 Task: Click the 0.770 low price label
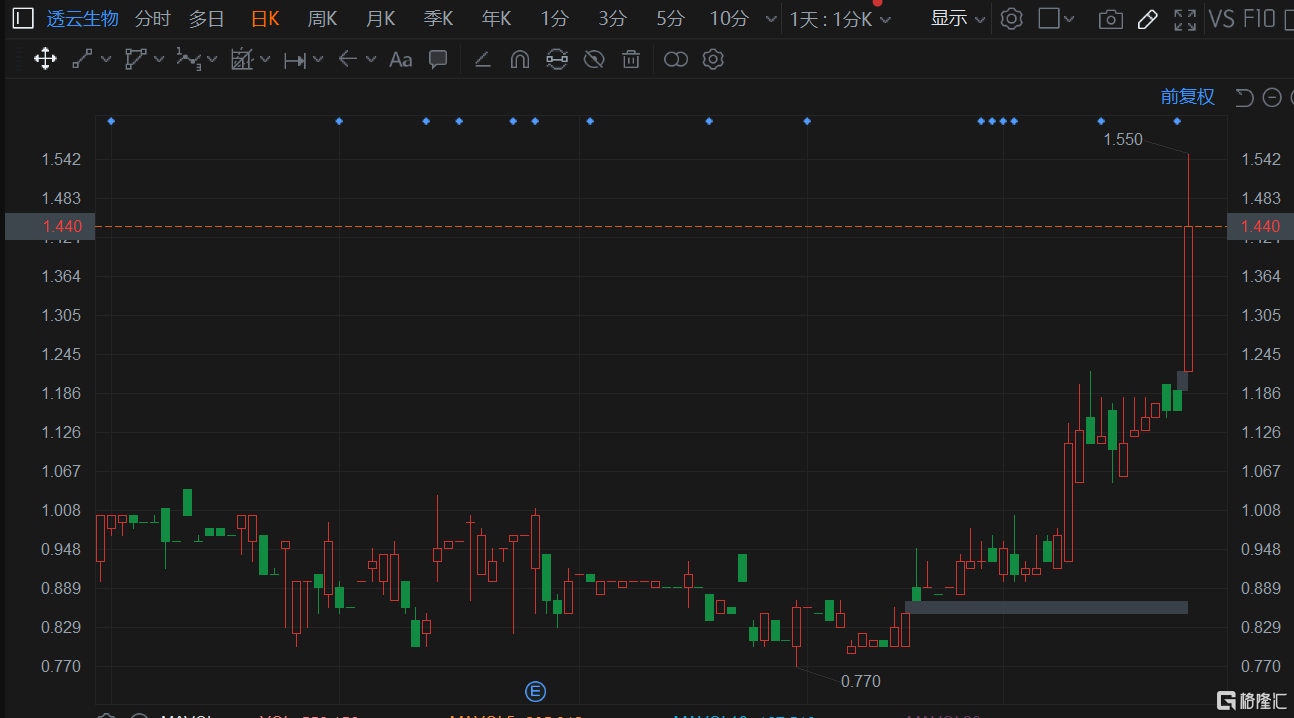pos(860,681)
